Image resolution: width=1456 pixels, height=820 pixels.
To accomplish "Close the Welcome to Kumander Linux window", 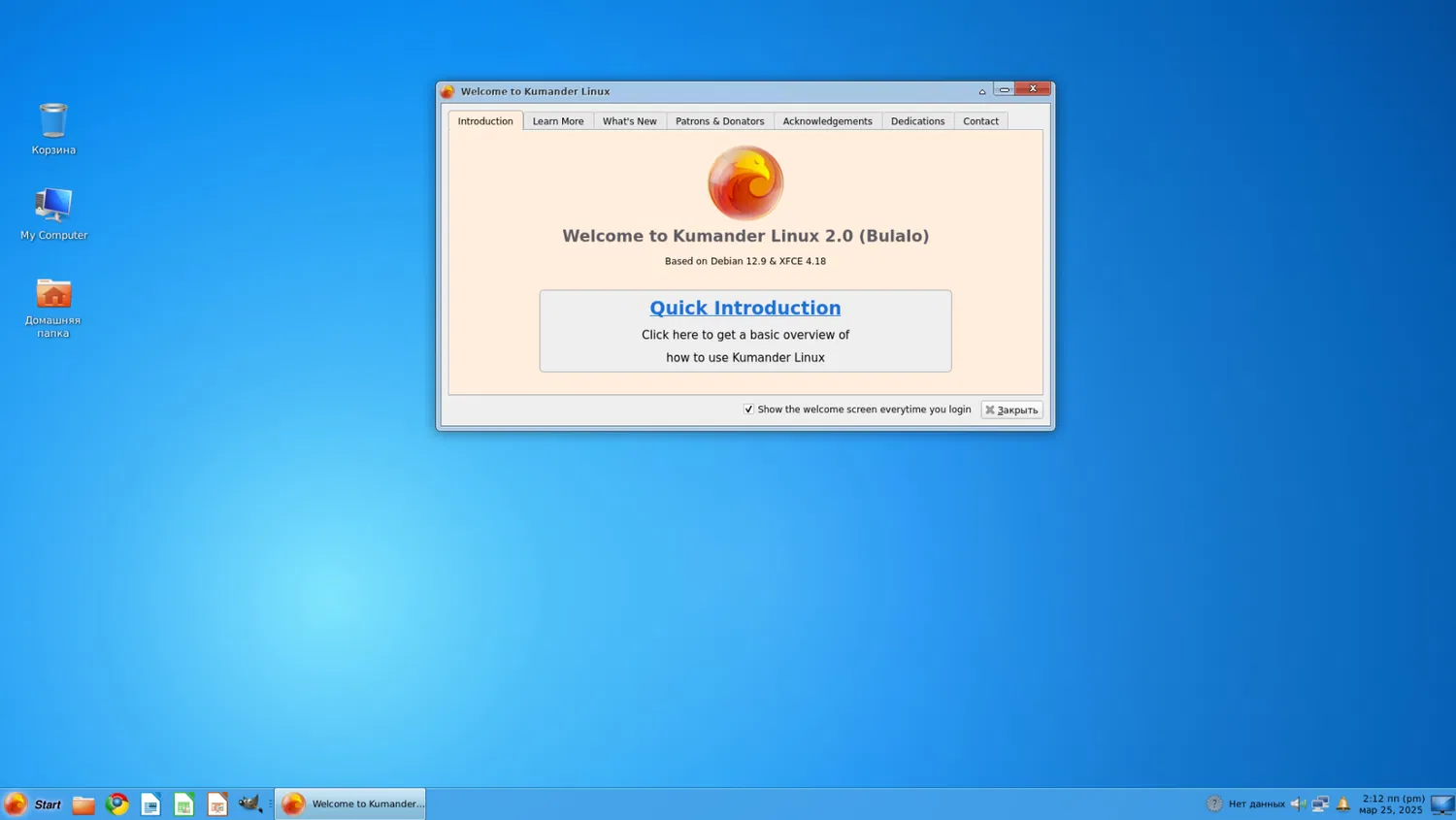I will point(1033,89).
